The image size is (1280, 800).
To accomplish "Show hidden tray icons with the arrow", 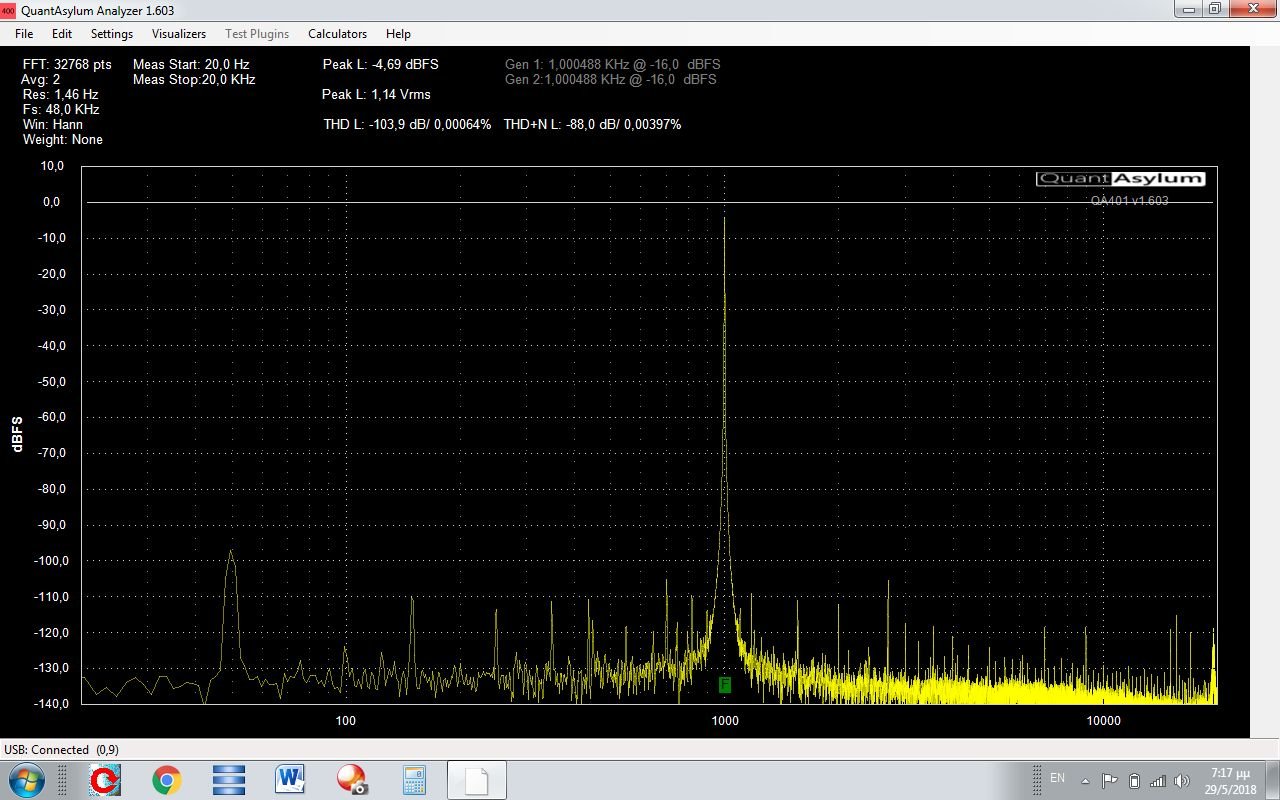I will (1086, 781).
